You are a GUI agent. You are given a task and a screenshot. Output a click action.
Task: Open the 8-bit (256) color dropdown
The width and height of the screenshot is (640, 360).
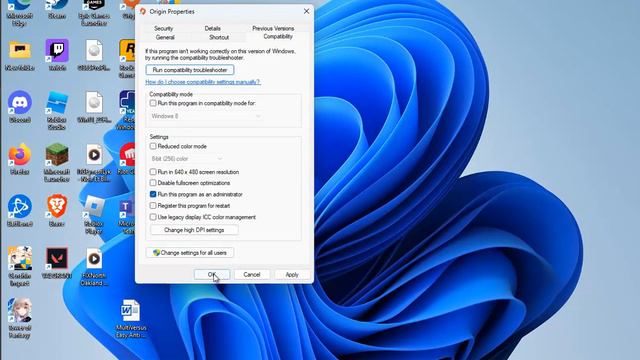[x=187, y=158]
